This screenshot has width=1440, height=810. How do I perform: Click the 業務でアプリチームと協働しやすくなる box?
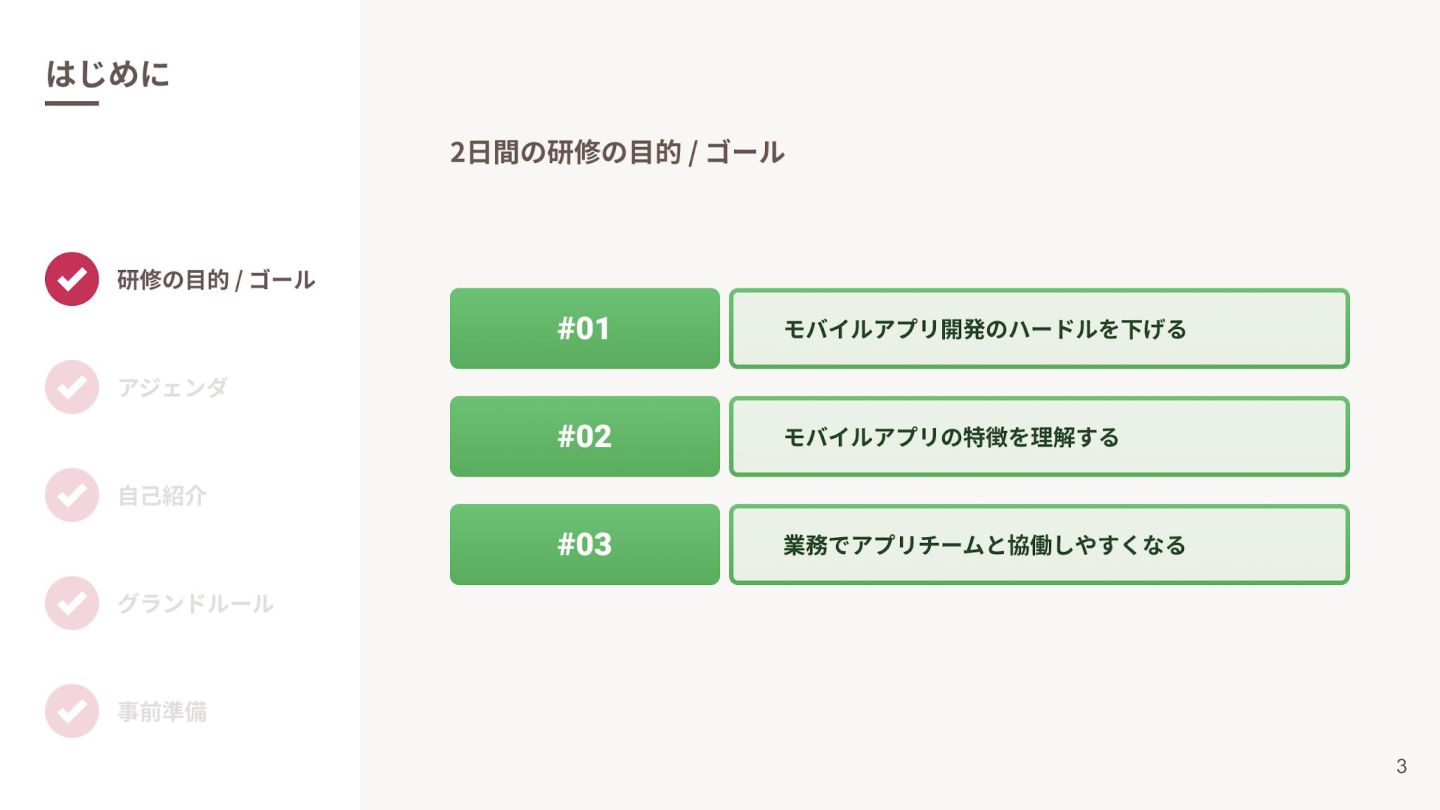coord(1039,544)
